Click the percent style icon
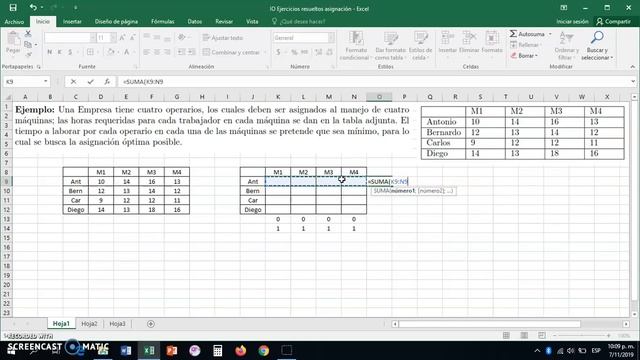The width and height of the screenshot is (640, 360). 294,52
